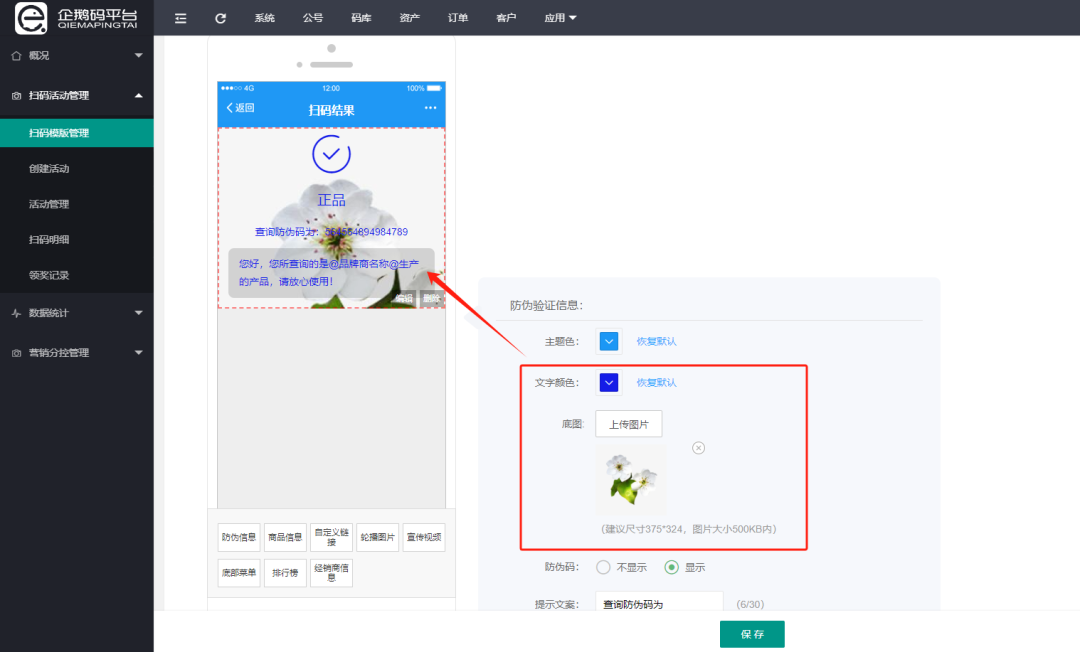
Task: Remove the uploaded flower image via the ⊗ icon
Action: (x=698, y=447)
